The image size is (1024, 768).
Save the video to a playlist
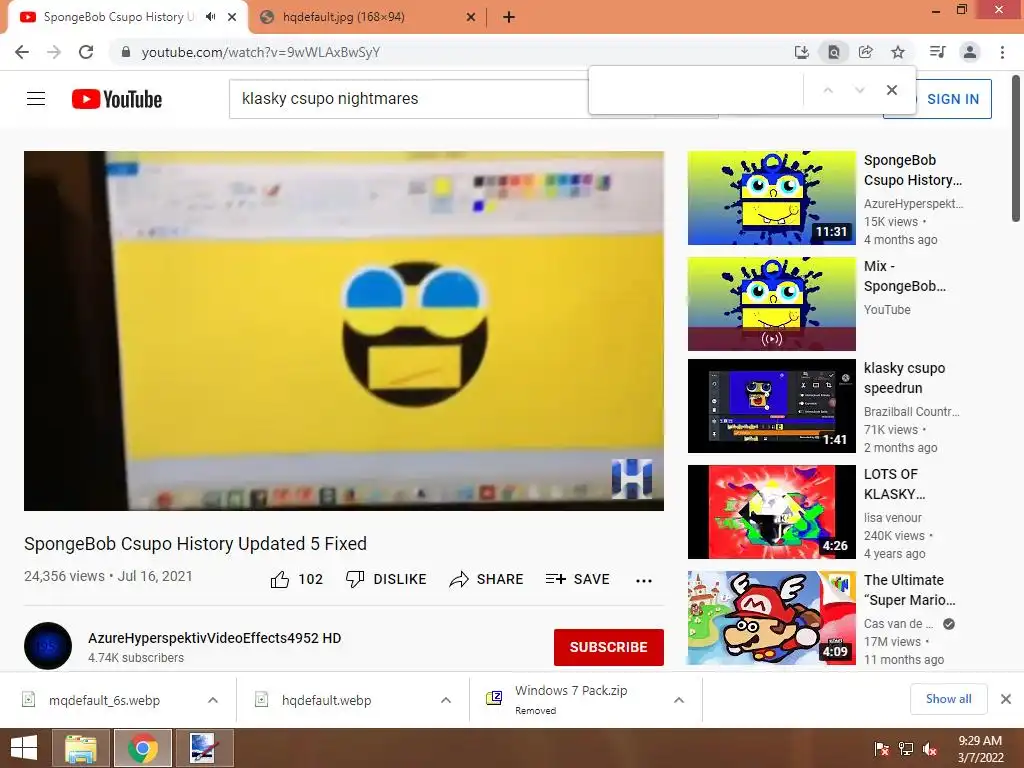tap(578, 579)
